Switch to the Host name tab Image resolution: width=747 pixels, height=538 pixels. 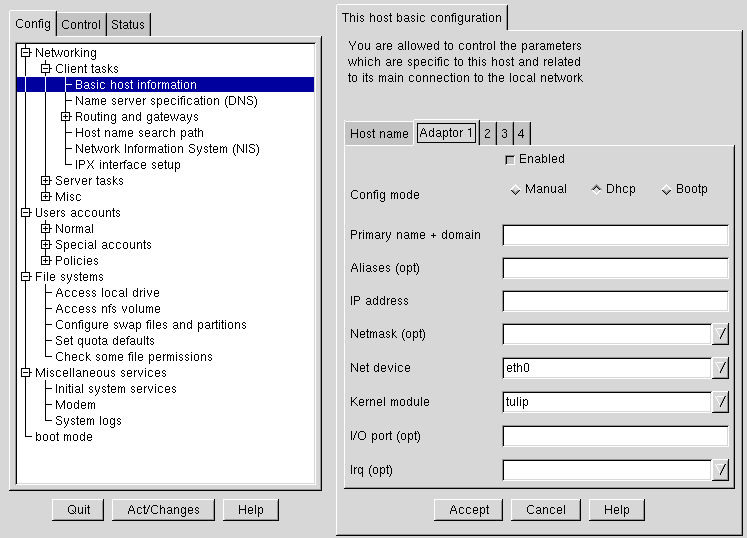(x=379, y=134)
